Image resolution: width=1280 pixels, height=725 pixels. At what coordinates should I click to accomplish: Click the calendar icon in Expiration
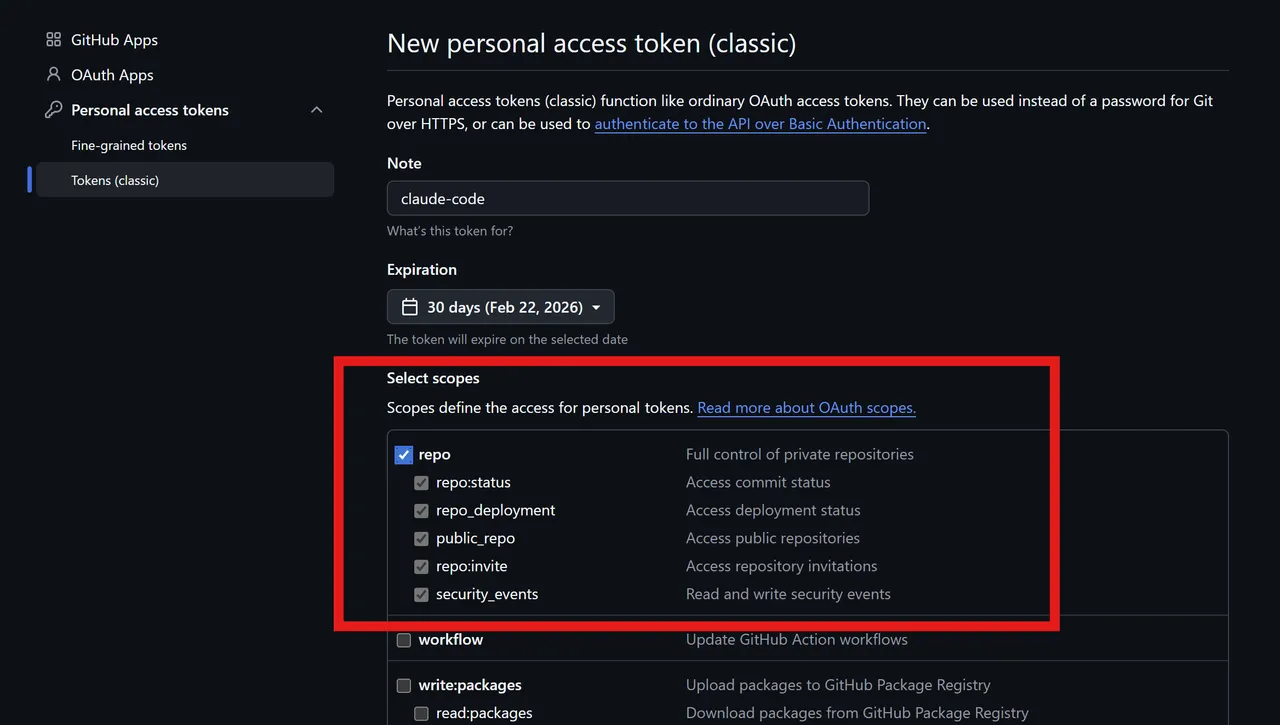409,307
